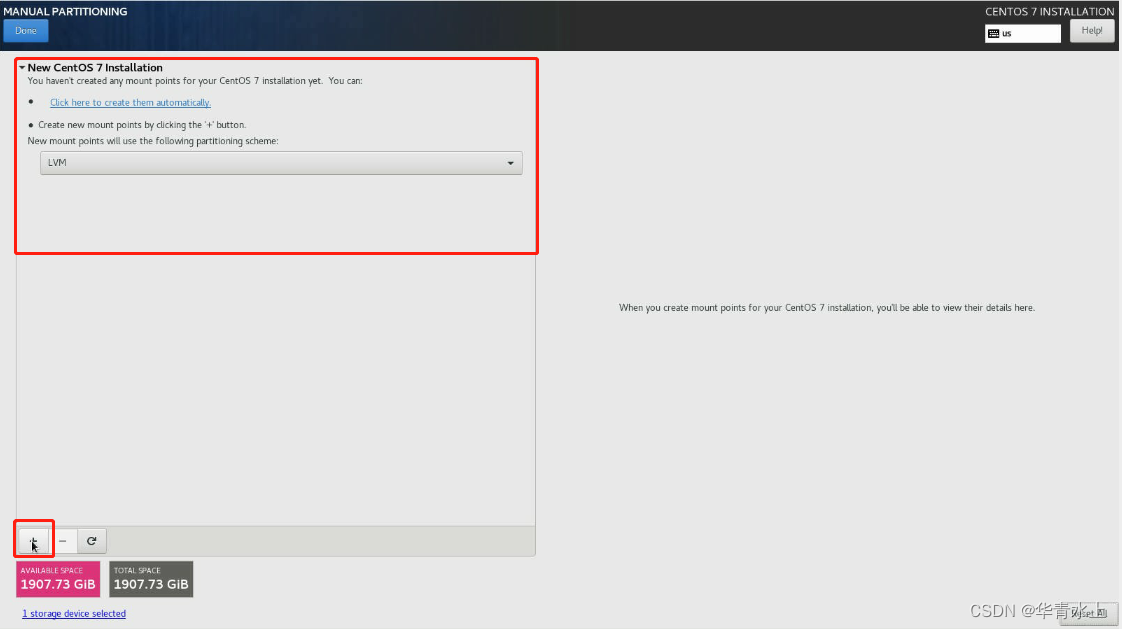Collapse the New CentOS 7 Installation section
Screen dimensions: 1122x629
[22, 68]
